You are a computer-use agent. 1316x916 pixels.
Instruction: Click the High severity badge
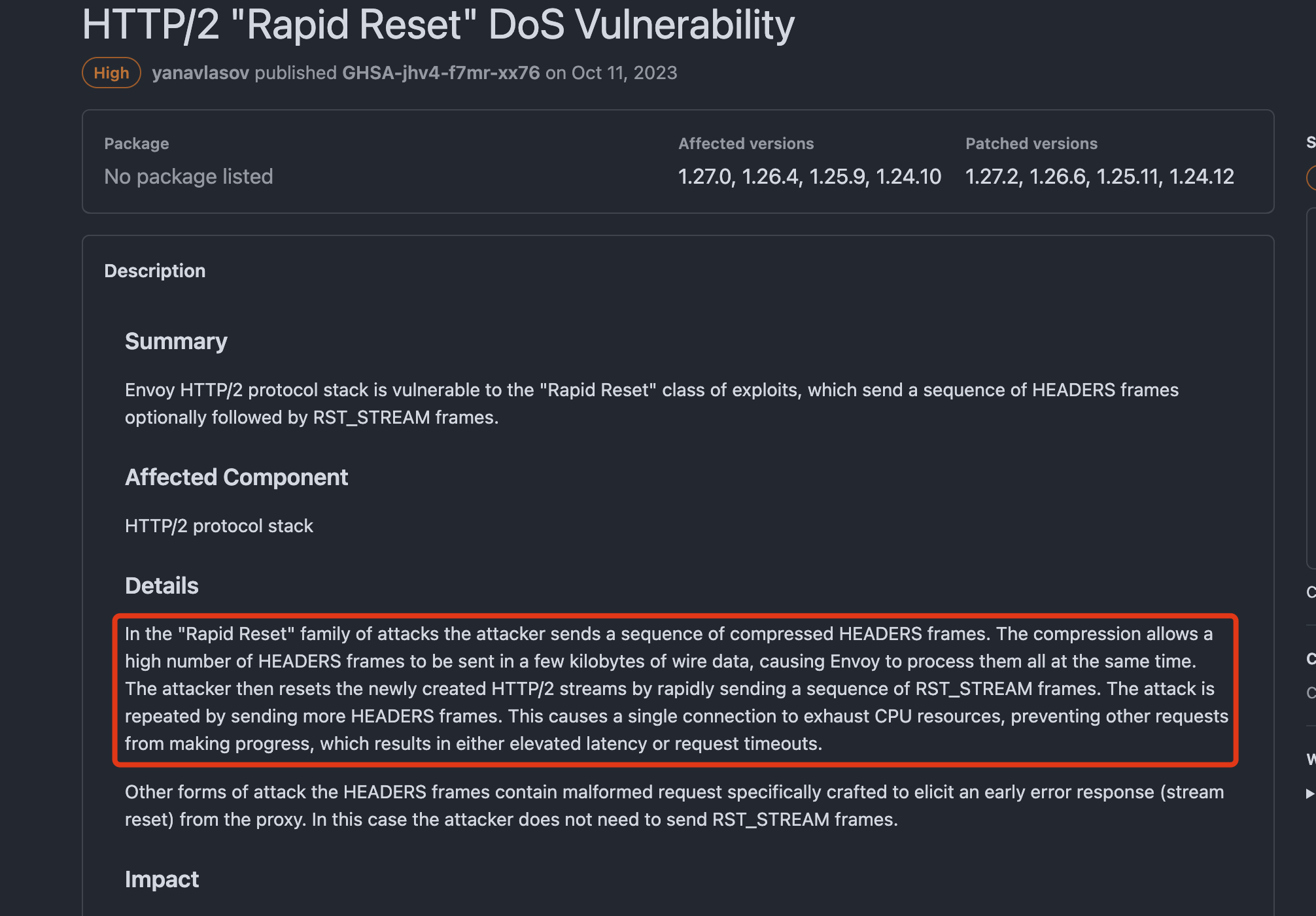(111, 73)
